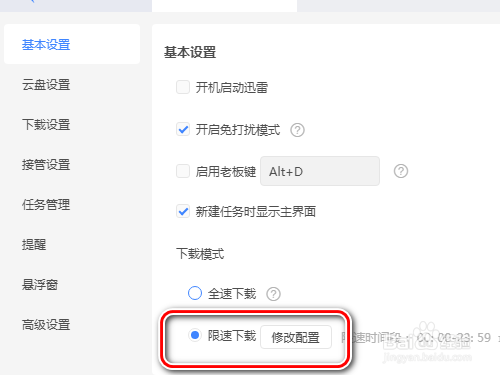Viewport: 500px width, 375px height.
Task: Open 提醒 settings page
Action: click(34, 245)
